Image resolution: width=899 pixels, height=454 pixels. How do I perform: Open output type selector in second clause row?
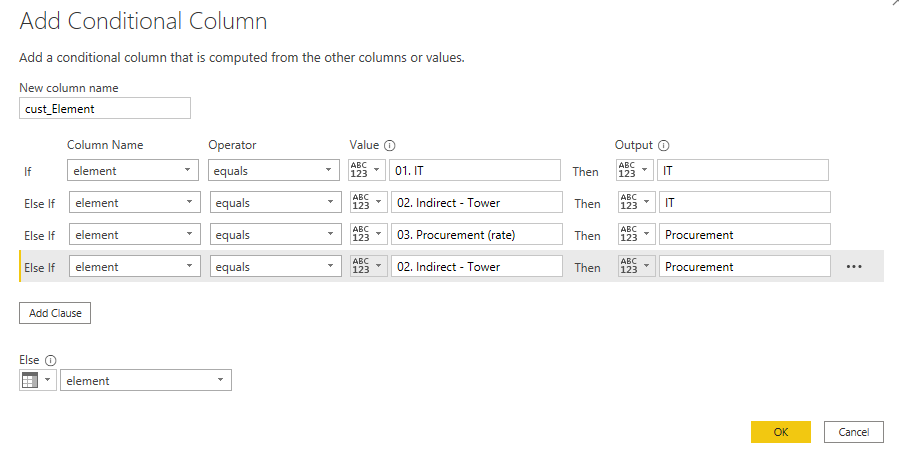[636, 202]
